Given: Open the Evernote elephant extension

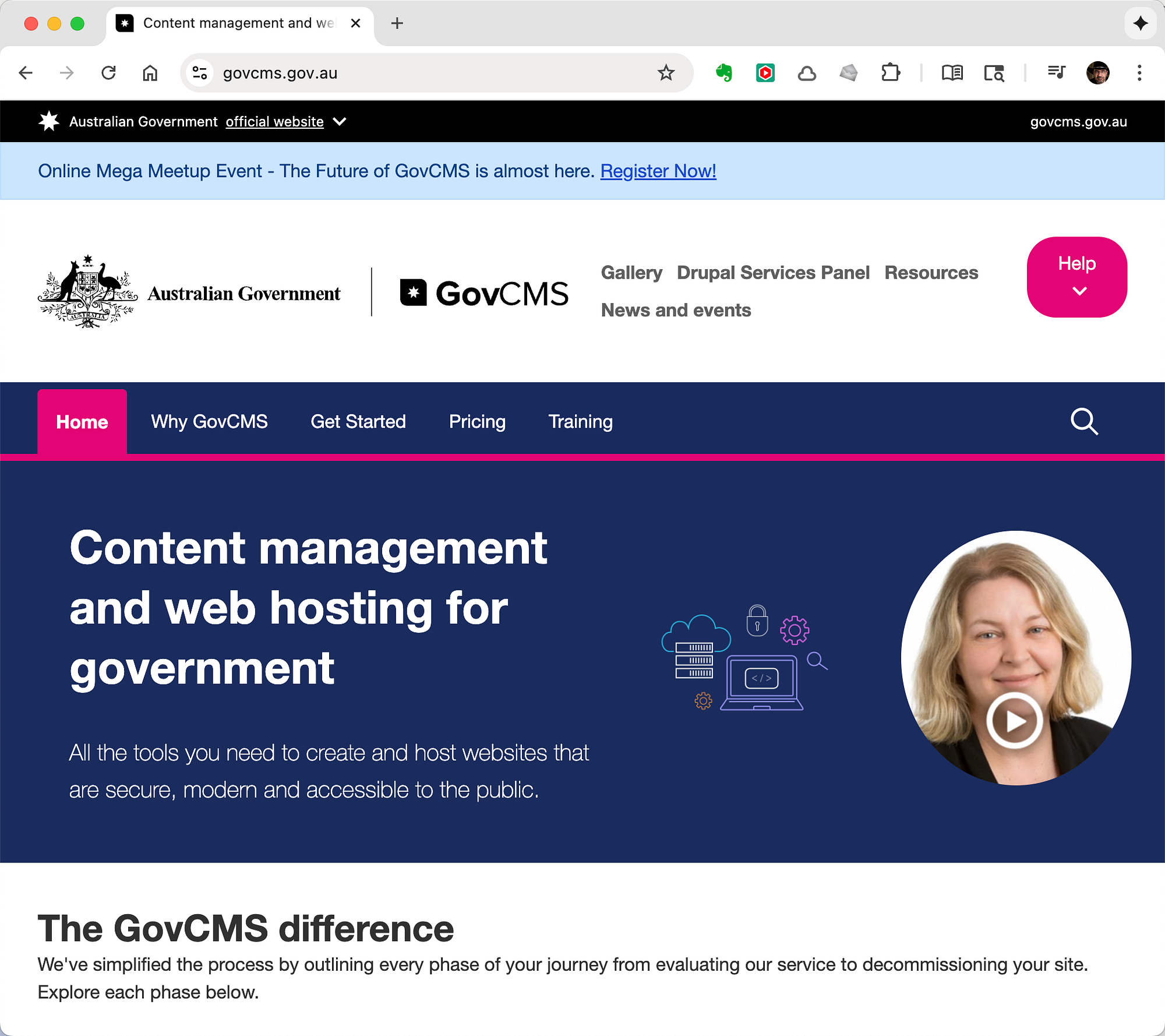Looking at the screenshot, I should click(x=724, y=73).
